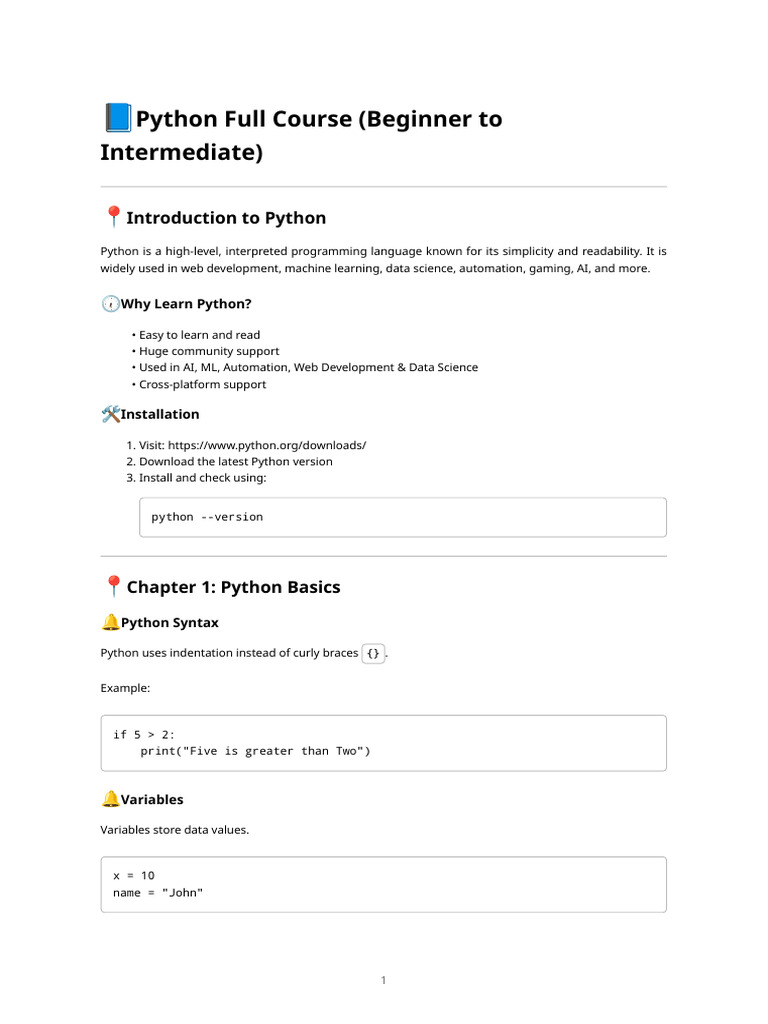Click the bell icon beside Python Syntax
Image resolution: width=768 pixels, height=1024 pixels.
point(110,622)
